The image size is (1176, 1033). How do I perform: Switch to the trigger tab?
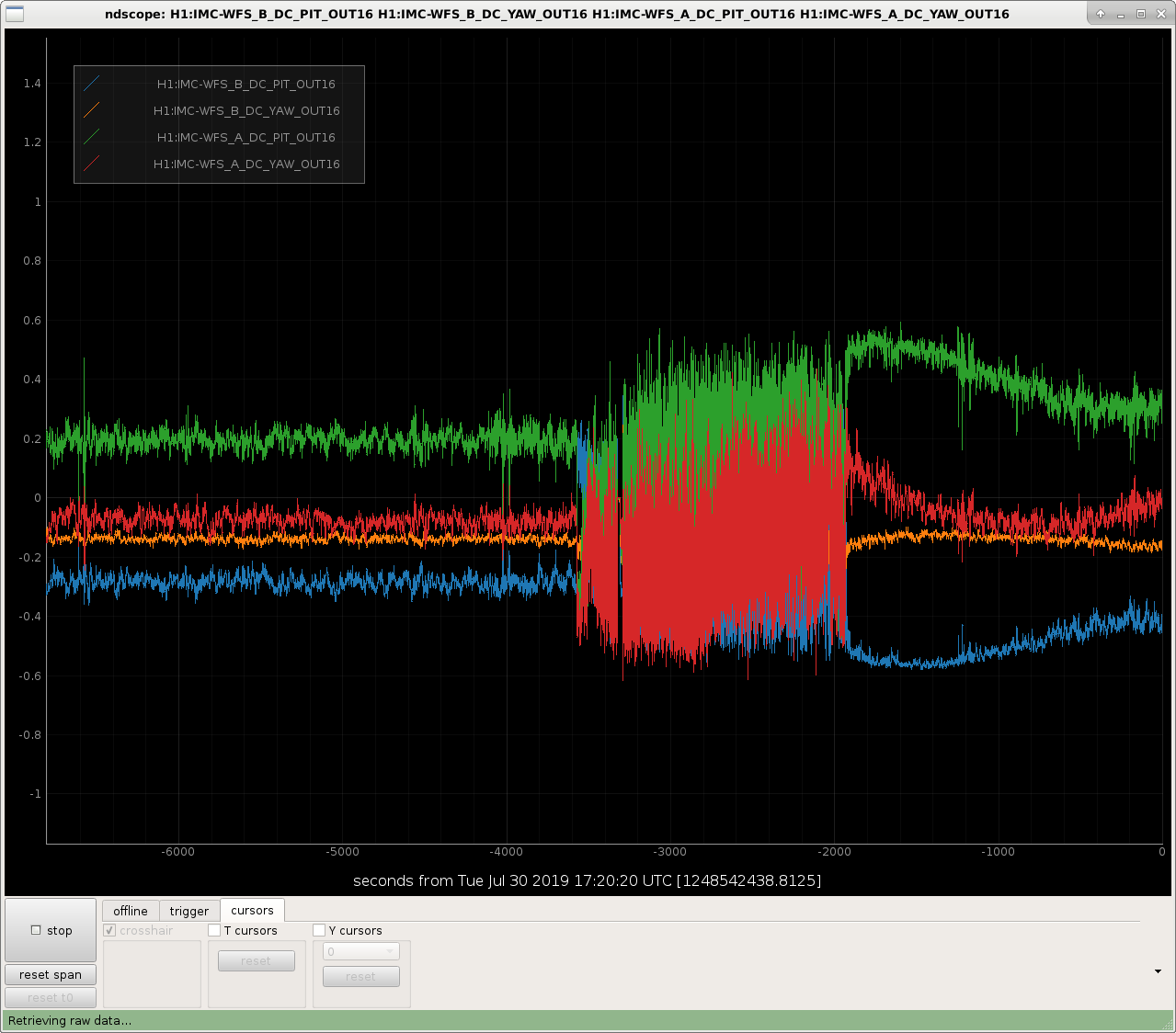pyautogui.click(x=189, y=911)
